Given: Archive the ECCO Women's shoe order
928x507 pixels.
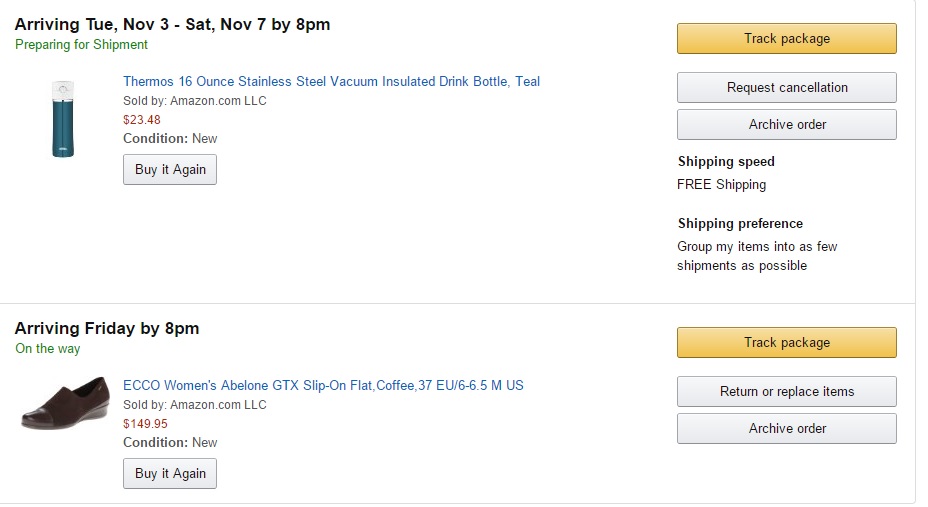Looking at the screenshot, I should [x=786, y=429].
